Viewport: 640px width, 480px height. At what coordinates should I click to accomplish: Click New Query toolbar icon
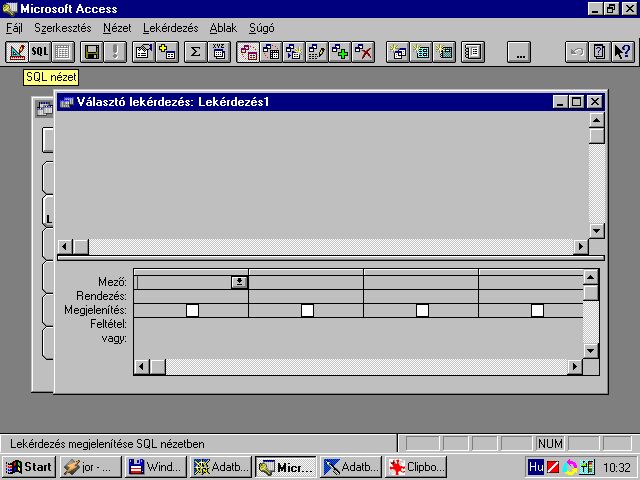coord(398,52)
